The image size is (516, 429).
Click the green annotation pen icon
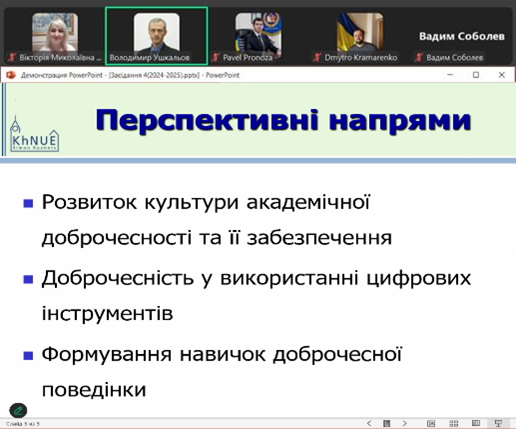18,410
